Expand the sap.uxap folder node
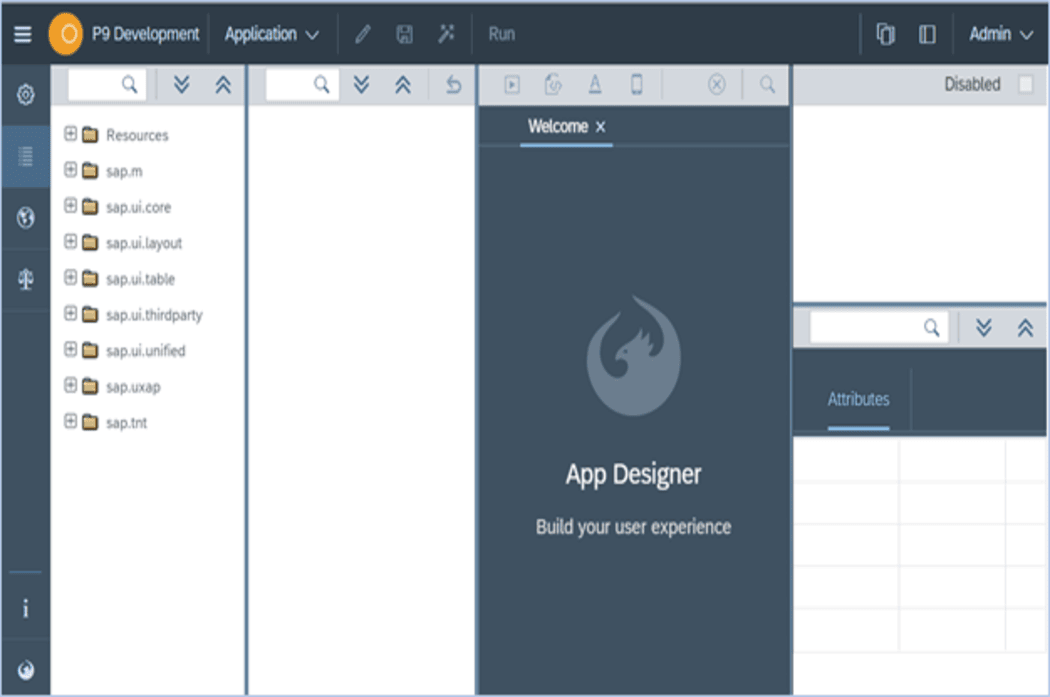This screenshot has height=697, width=1050. [x=70, y=385]
